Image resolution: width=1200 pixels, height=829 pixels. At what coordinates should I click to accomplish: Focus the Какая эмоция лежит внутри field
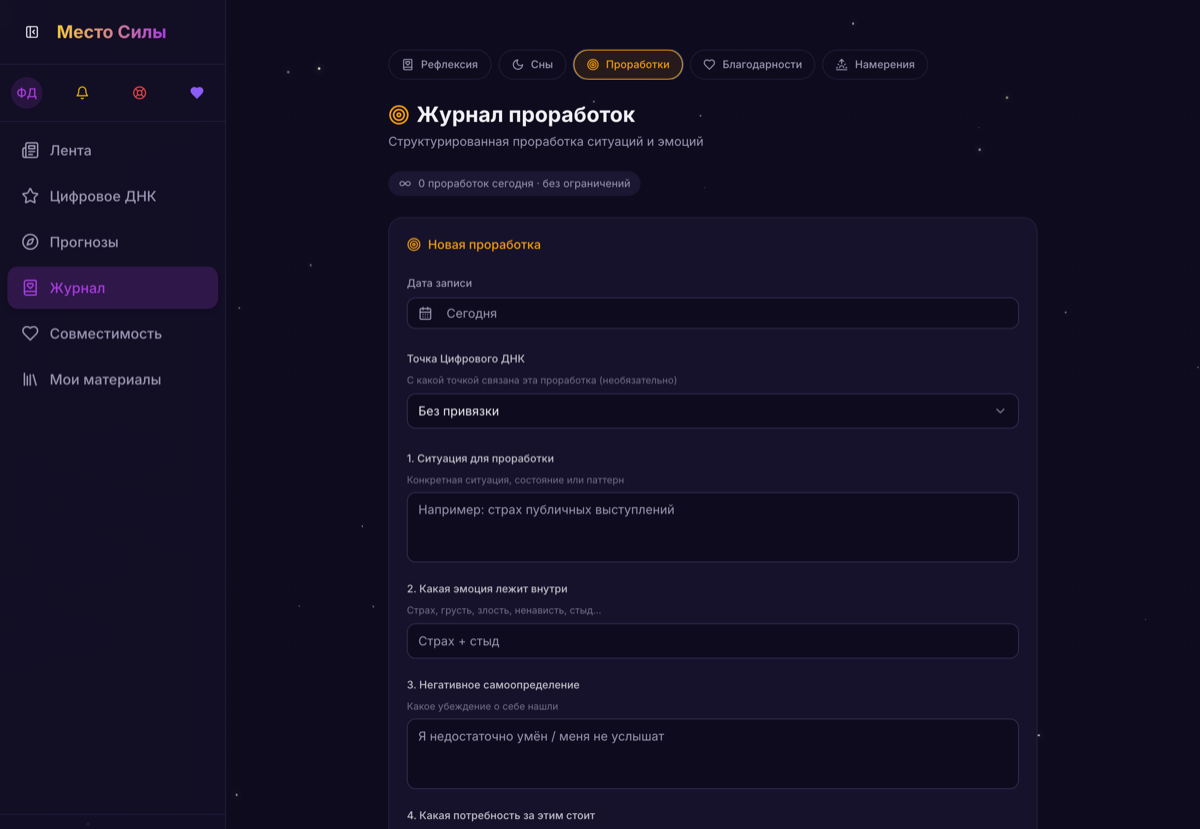tap(712, 641)
